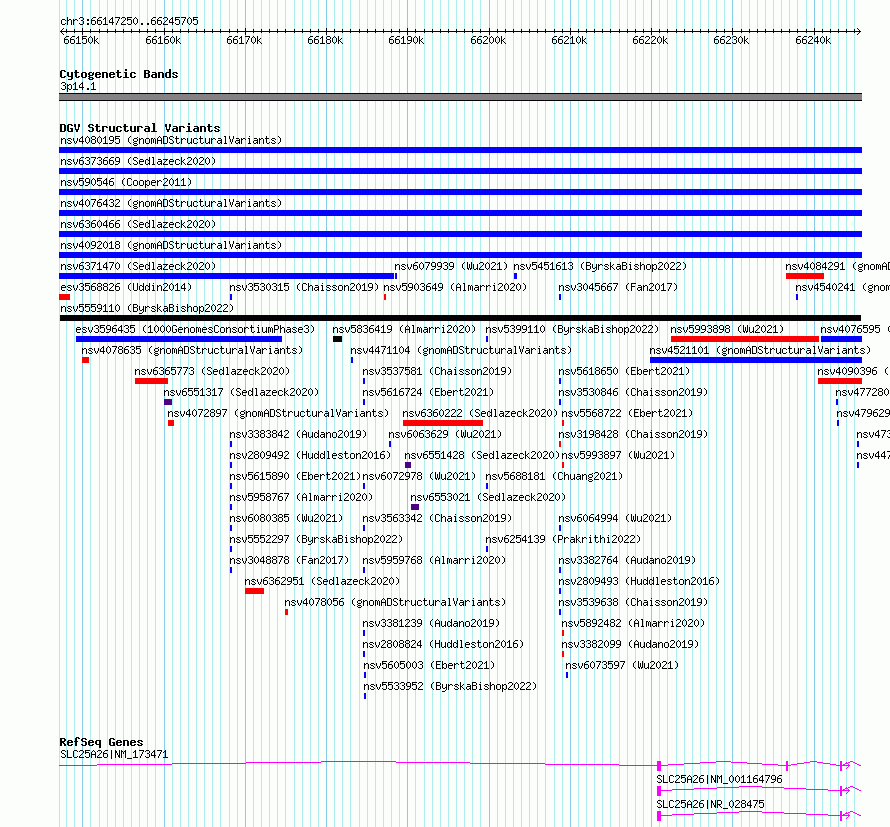
Task: Click nsv4072897 gnomADStructuralVariants label
Action: 278,413
